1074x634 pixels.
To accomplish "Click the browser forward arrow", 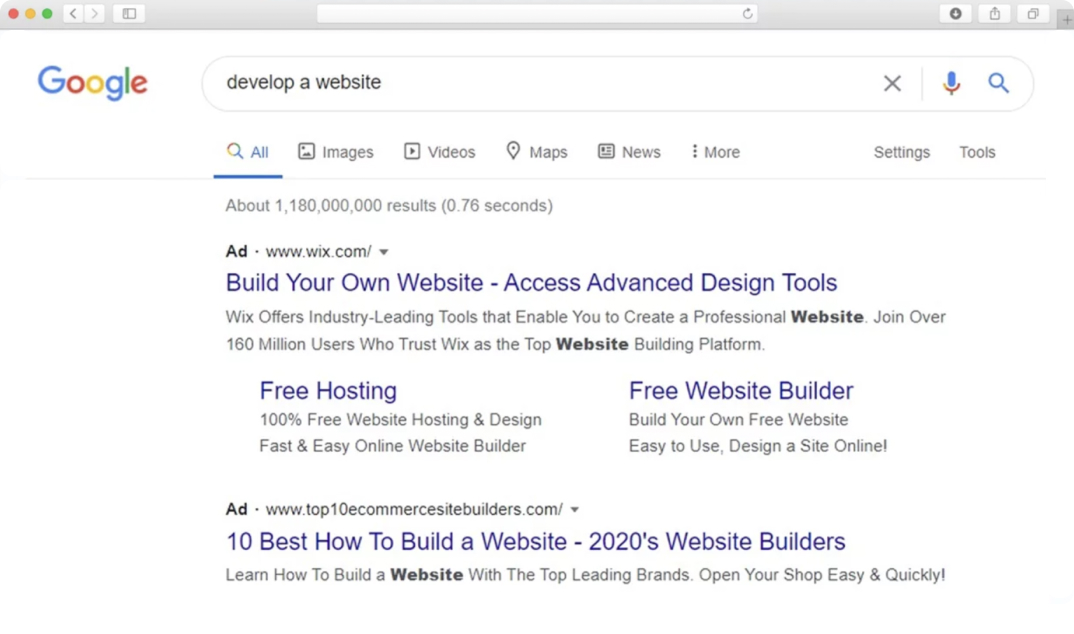I will [x=95, y=14].
